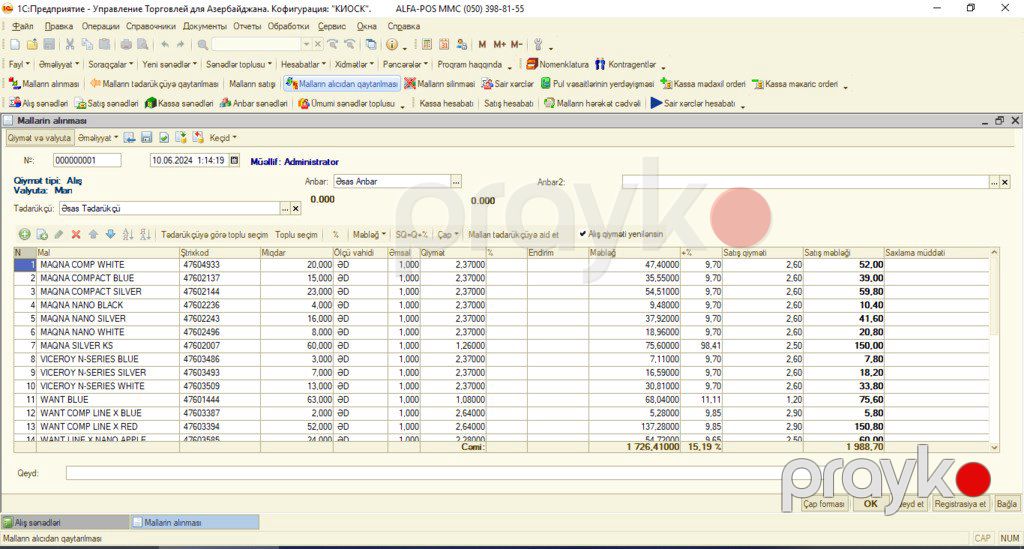Image resolution: width=1024 pixels, height=549 pixels.
Task: Open the Keçid dropdown in document
Action: pos(223,138)
